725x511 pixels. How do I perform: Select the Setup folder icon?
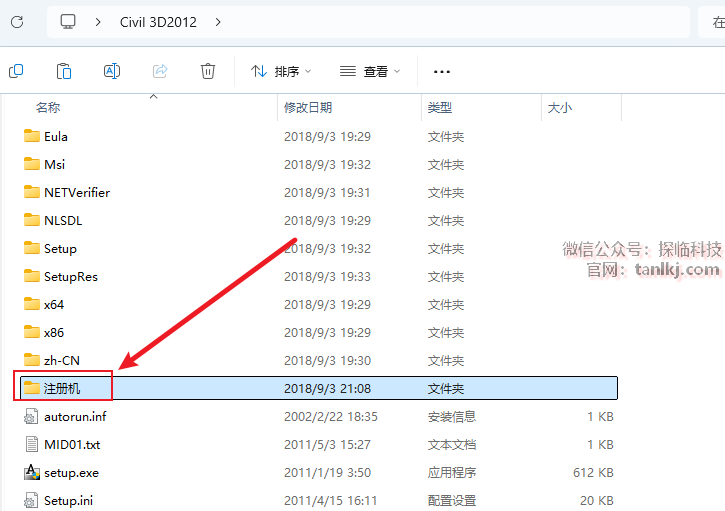click(31, 248)
